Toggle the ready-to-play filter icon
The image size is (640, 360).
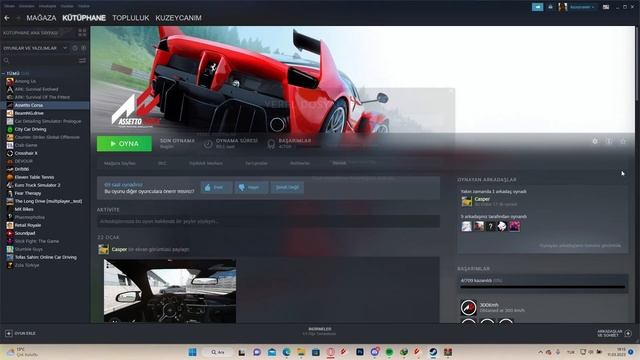coord(84,48)
